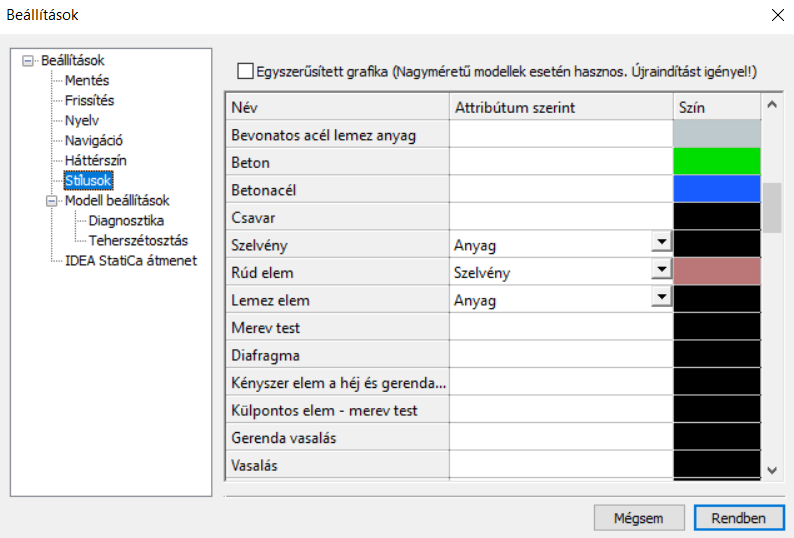Open the Diagnosztika settings page

pos(126,220)
